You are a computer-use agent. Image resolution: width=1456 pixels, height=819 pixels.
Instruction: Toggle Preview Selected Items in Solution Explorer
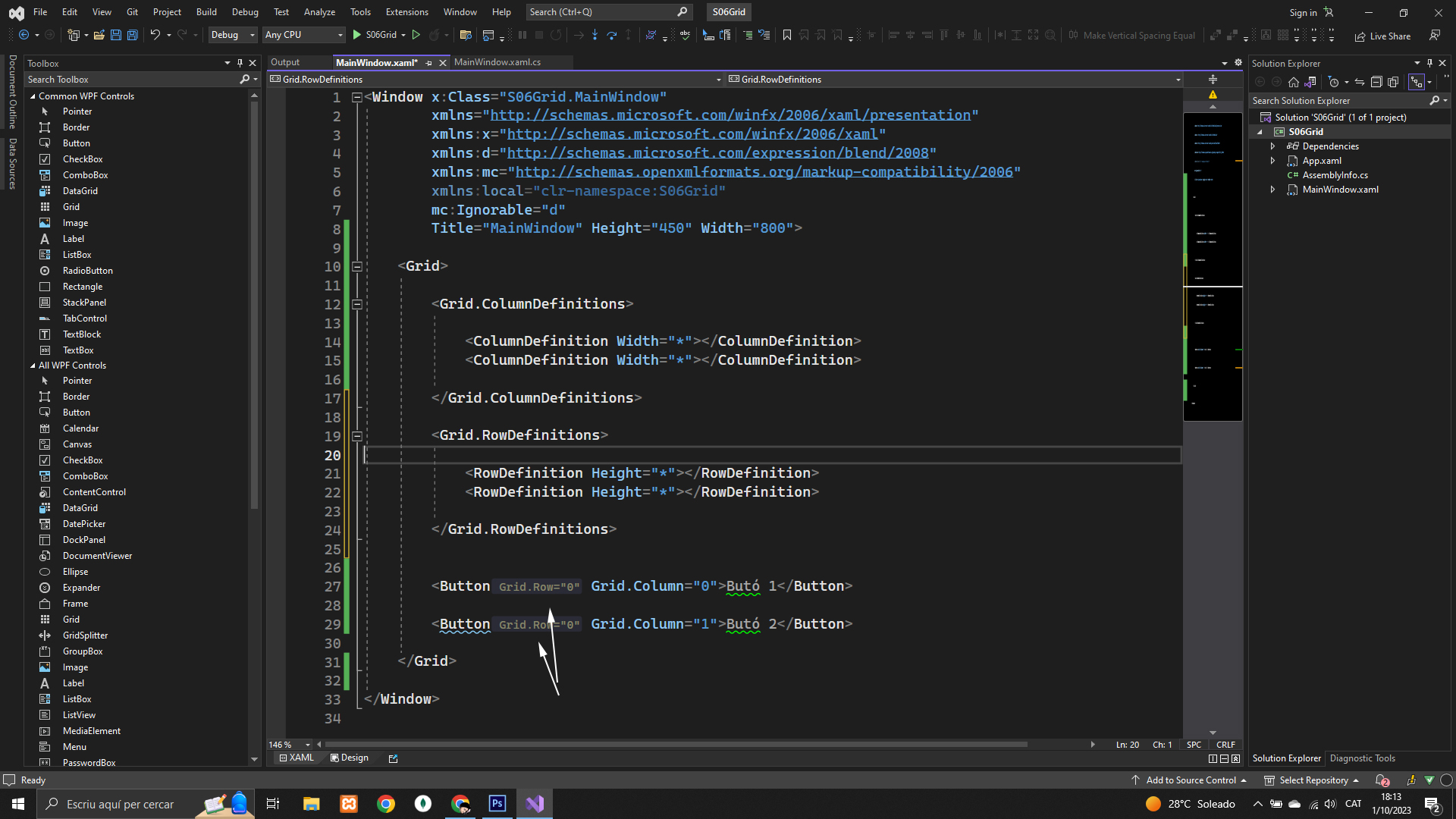click(1416, 82)
